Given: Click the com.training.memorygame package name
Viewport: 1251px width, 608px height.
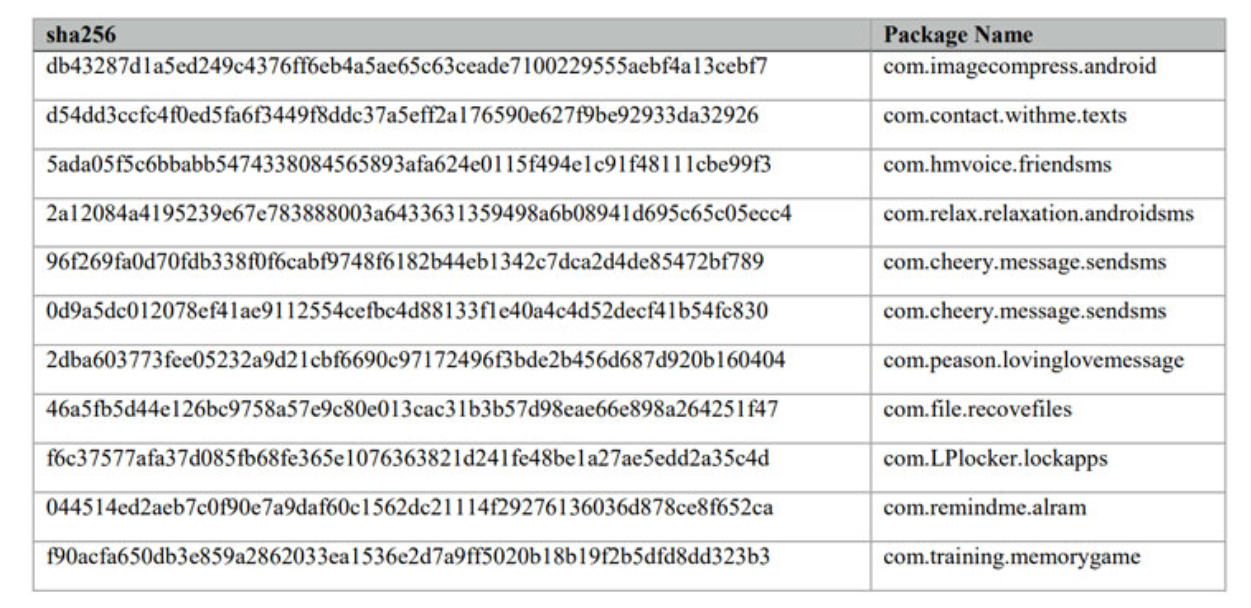Looking at the screenshot, I should (x=1011, y=557).
